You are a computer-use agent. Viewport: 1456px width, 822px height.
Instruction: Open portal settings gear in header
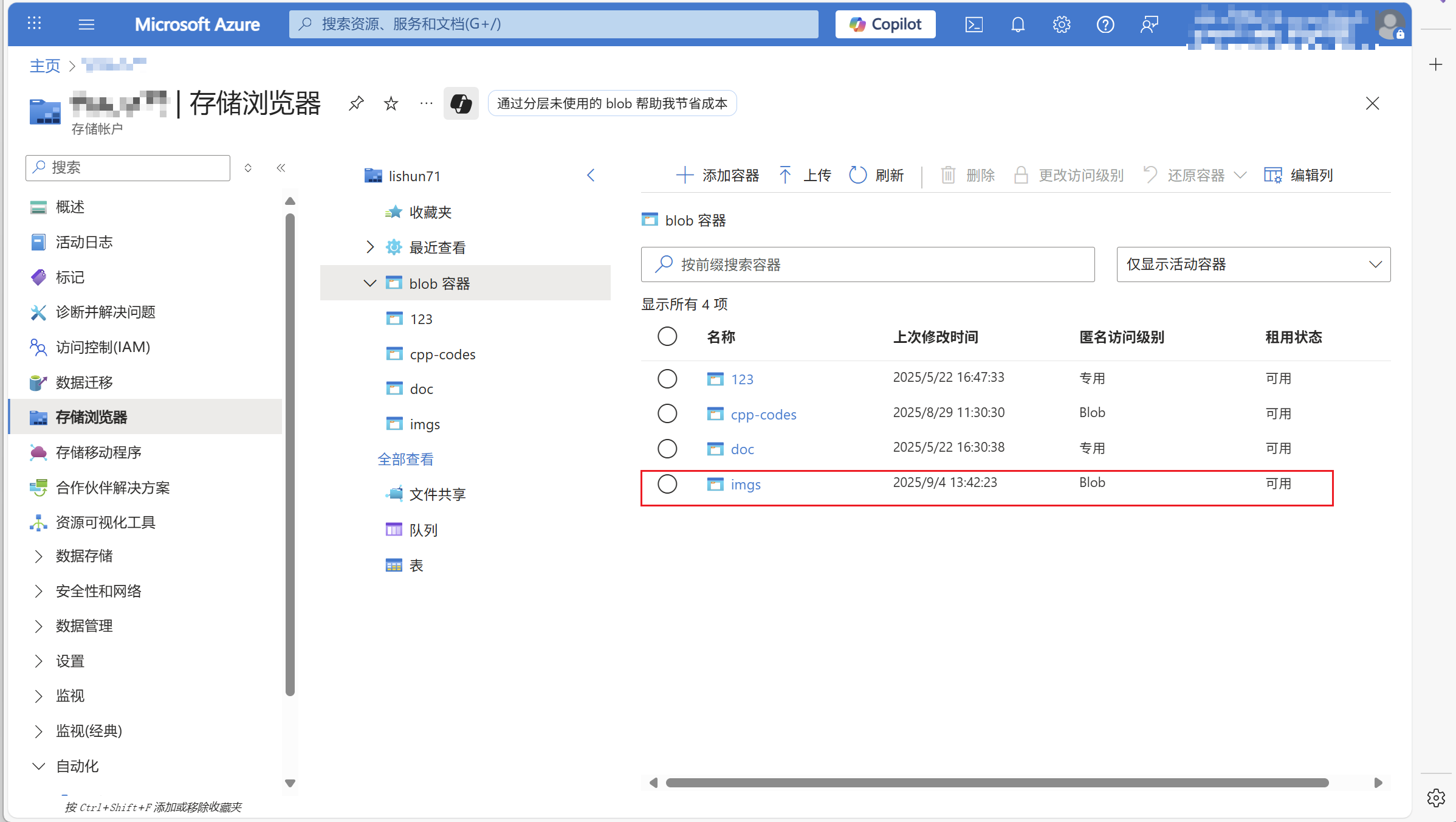pyautogui.click(x=1062, y=24)
